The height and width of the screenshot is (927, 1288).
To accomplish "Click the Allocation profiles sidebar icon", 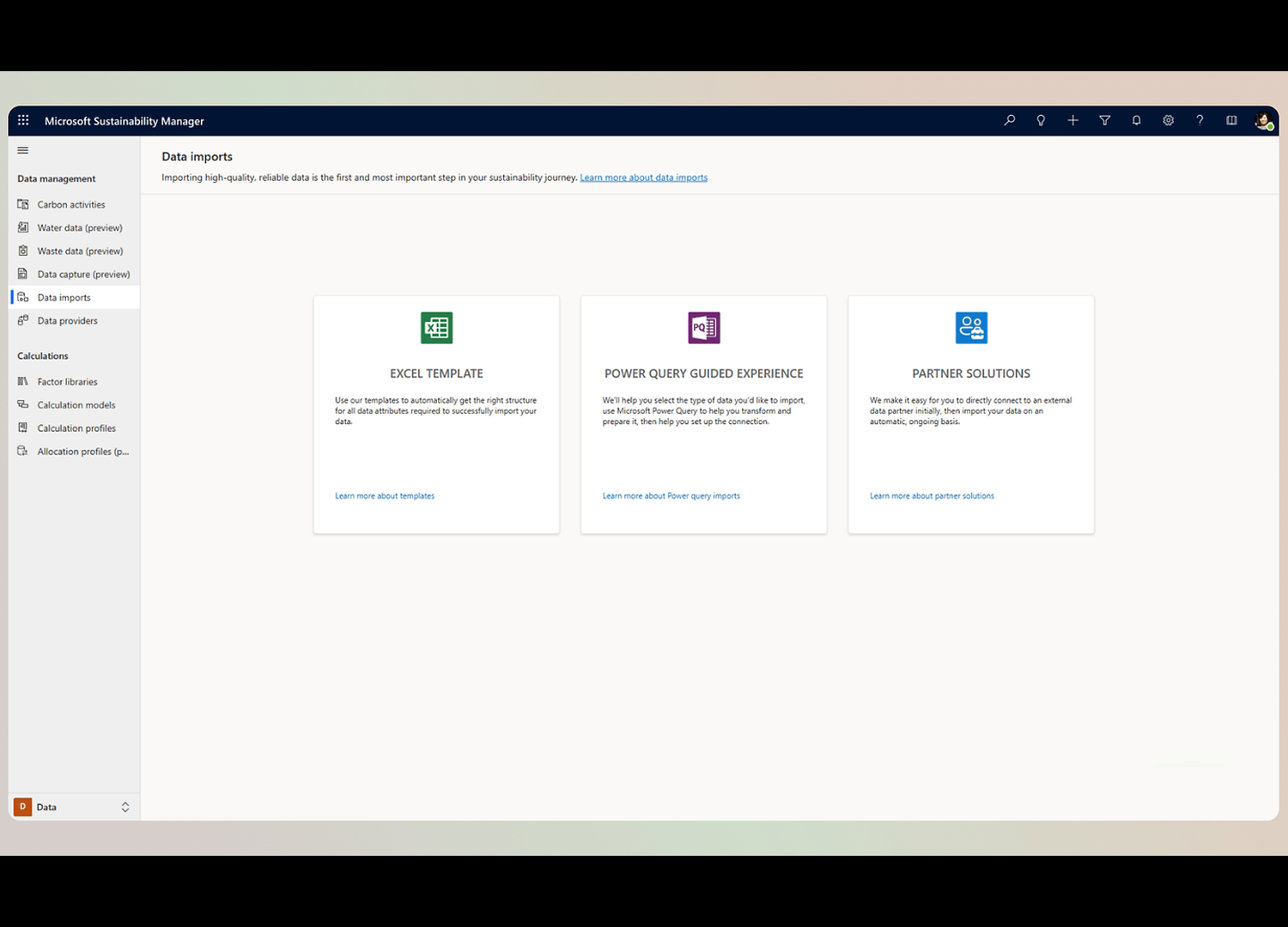I will (23, 451).
